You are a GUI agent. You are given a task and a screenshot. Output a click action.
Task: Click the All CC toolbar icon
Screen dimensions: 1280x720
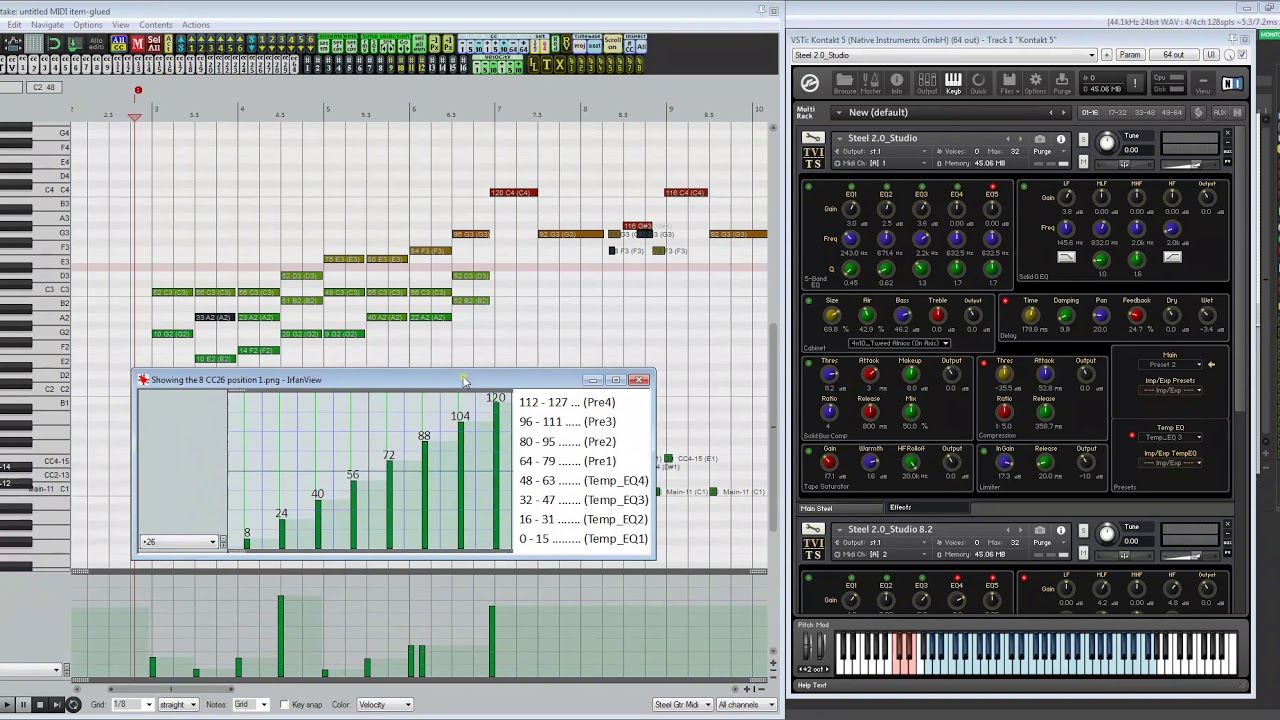[x=118, y=44]
